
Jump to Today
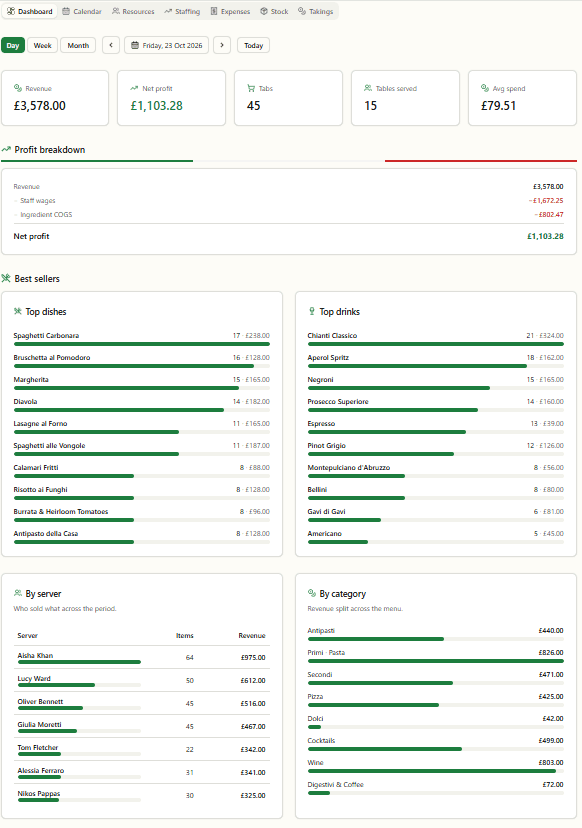tap(254, 45)
